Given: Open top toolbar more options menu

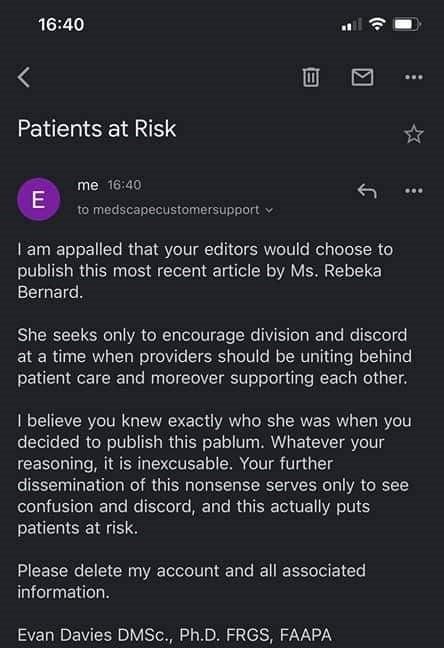Looking at the screenshot, I should click(414, 77).
